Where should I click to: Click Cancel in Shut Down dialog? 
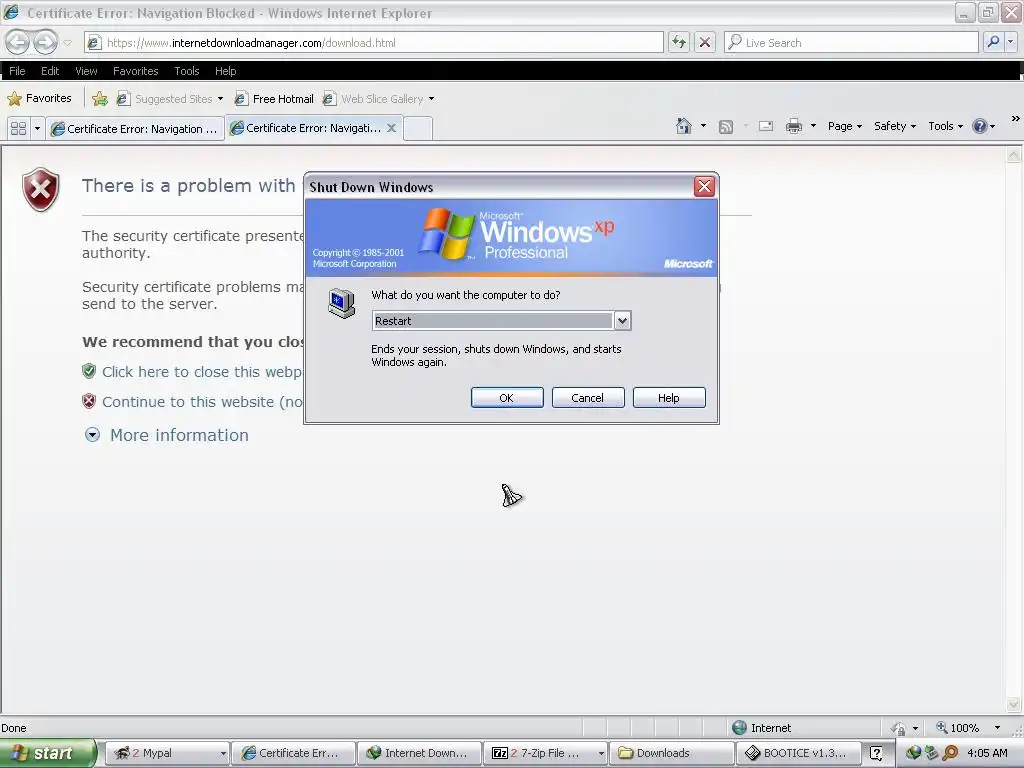[588, 398]
